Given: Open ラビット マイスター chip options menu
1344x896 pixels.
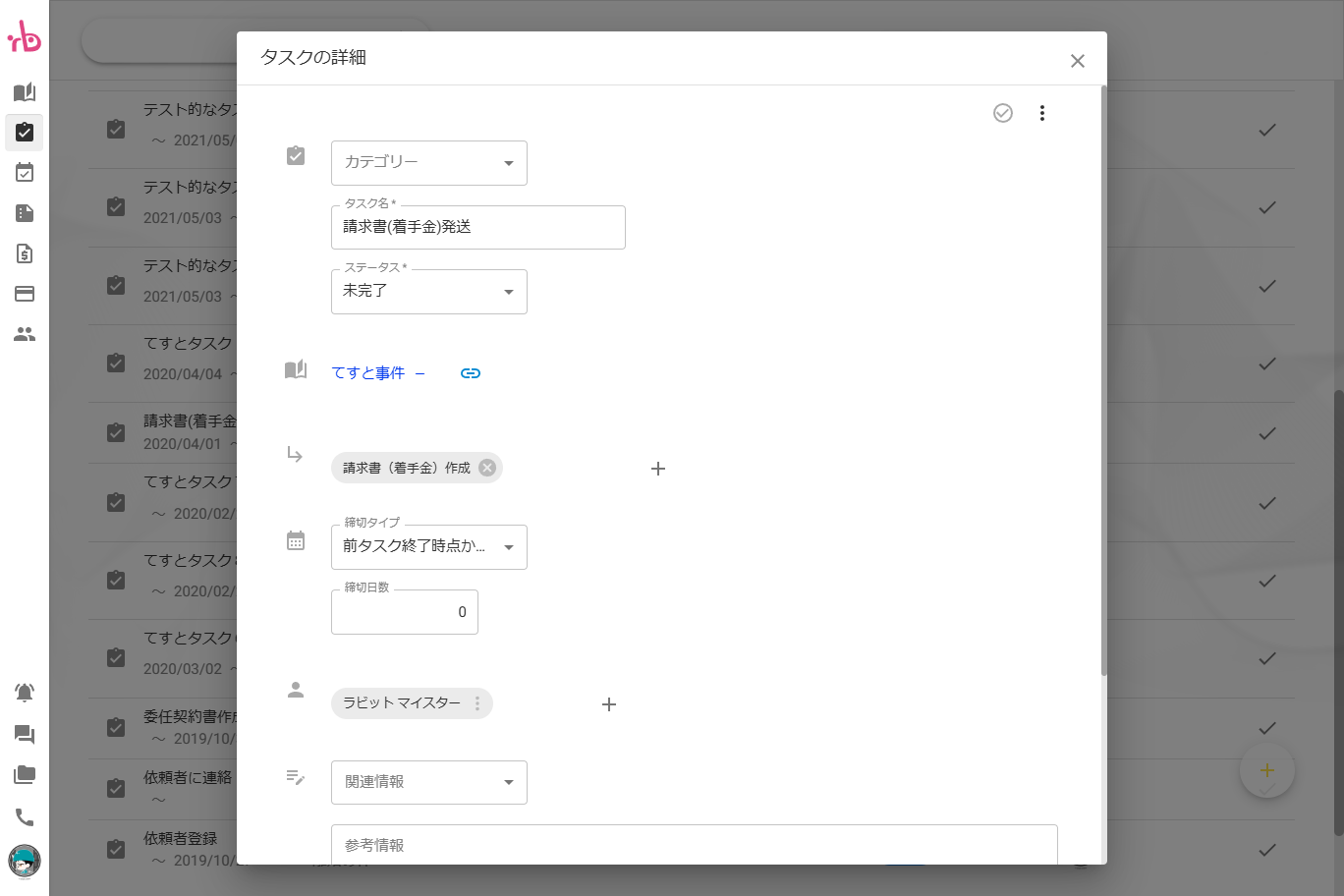Looking at the screenshot, I should pos(477,703).
